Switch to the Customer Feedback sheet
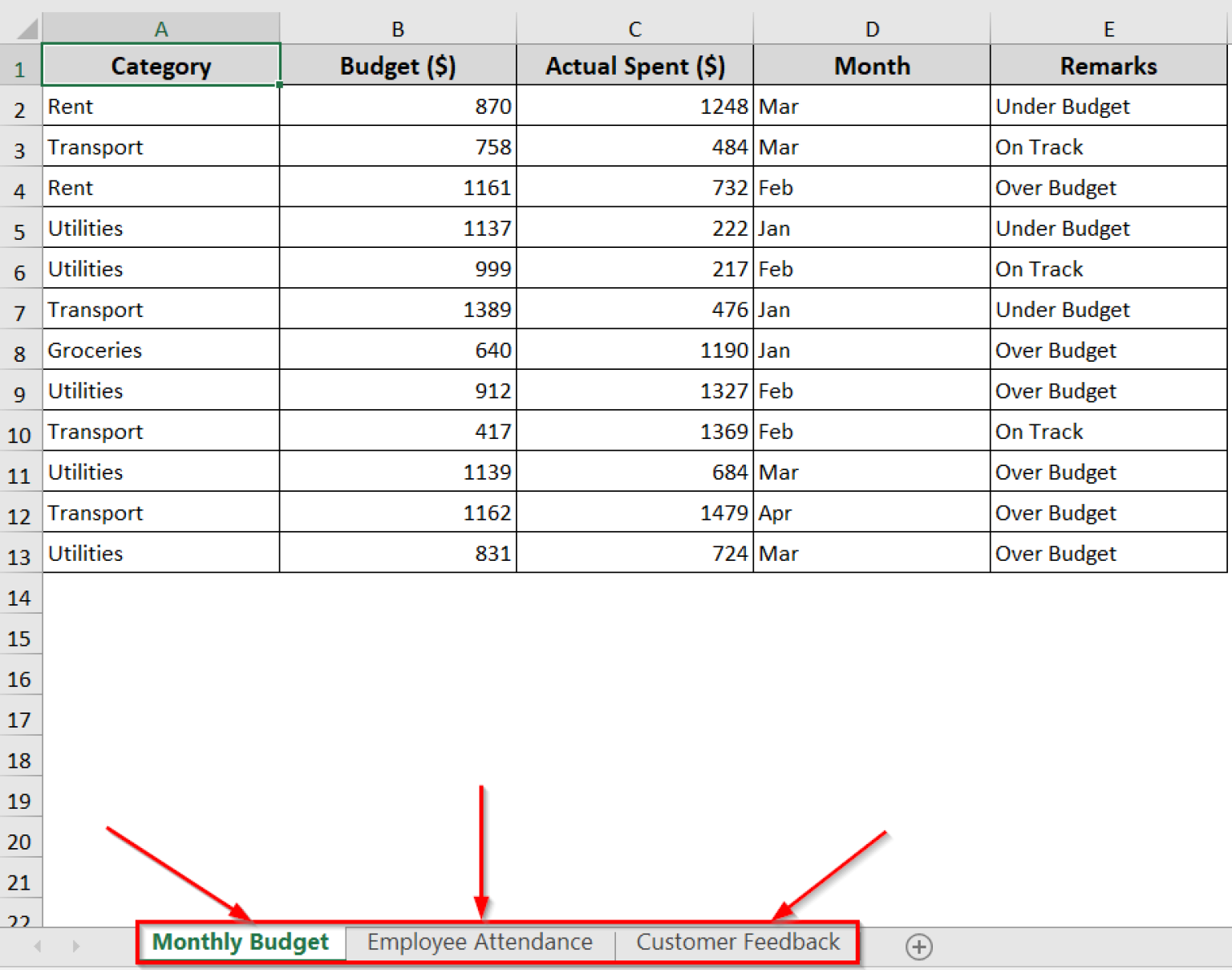This screenshot has width=1232, height=970. pos(736,942)
